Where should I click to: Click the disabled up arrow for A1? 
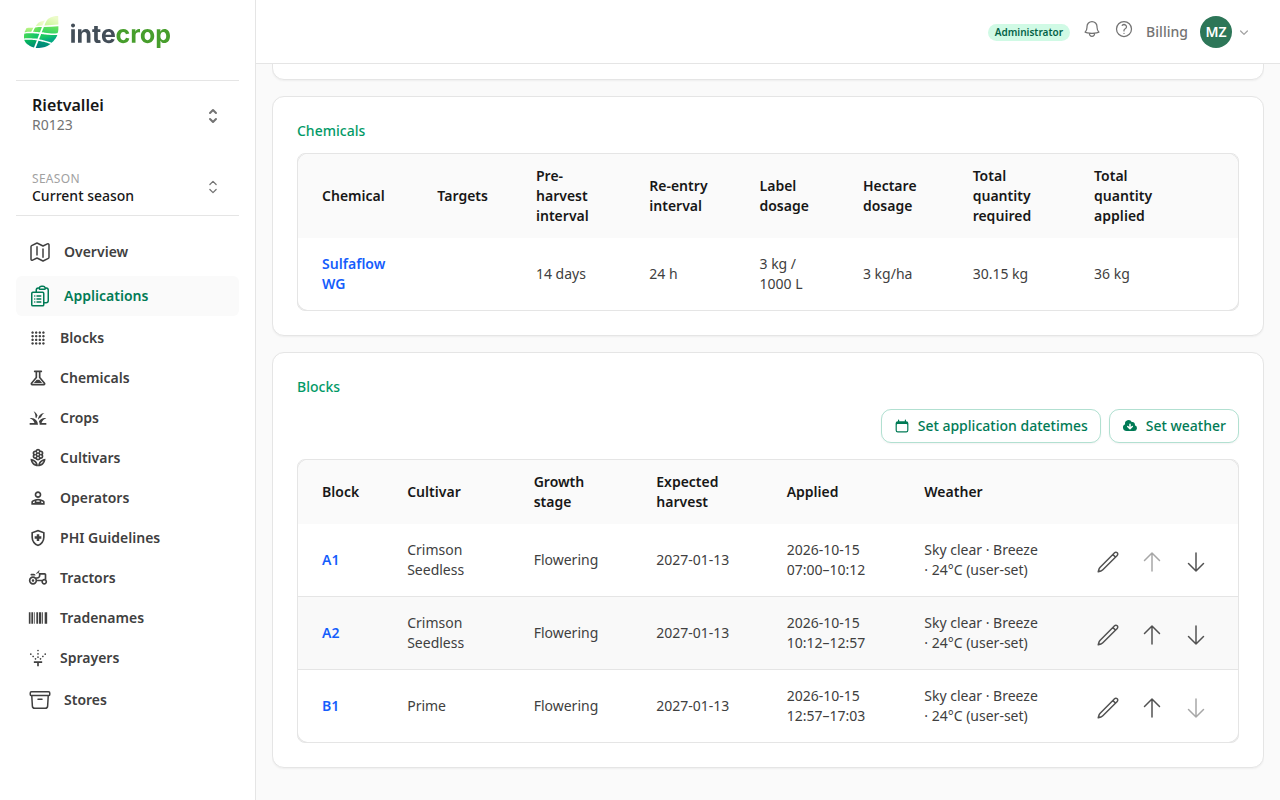(1152, 562)
